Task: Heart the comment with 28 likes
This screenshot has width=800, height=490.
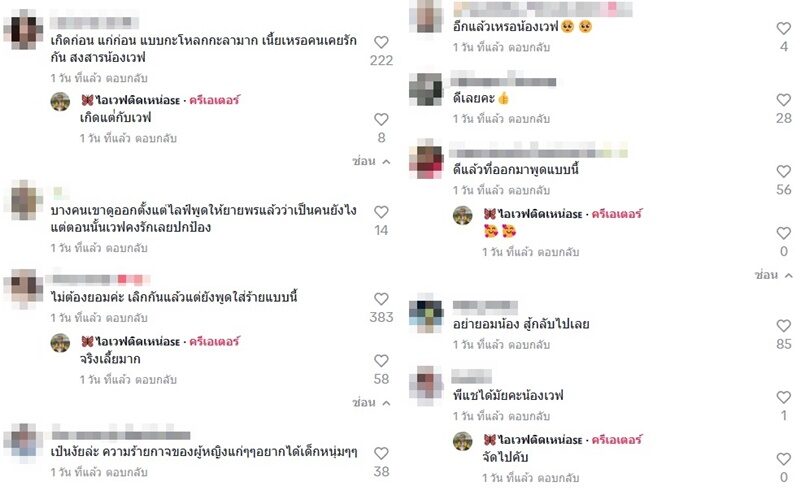Action: (x=784, y=100)
